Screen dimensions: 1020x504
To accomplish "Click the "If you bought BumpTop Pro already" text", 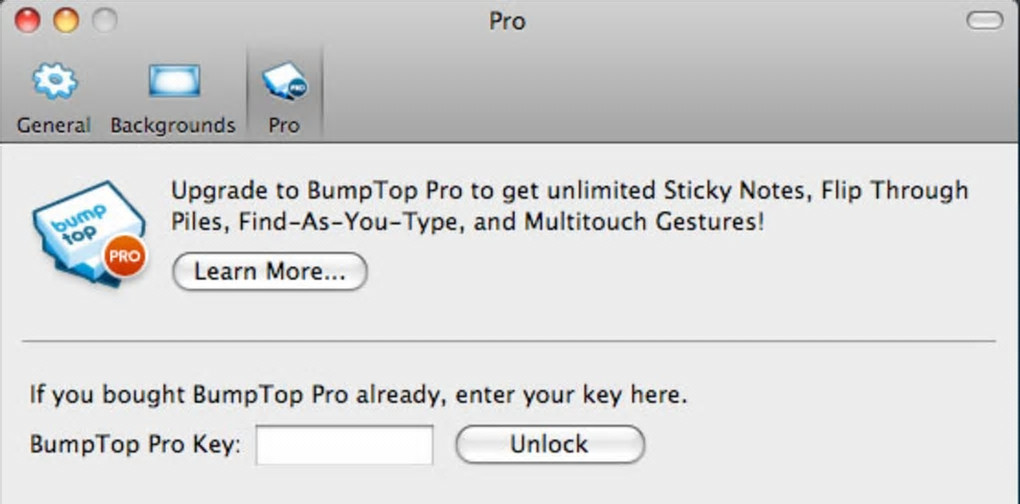I will tap(358, 394).
